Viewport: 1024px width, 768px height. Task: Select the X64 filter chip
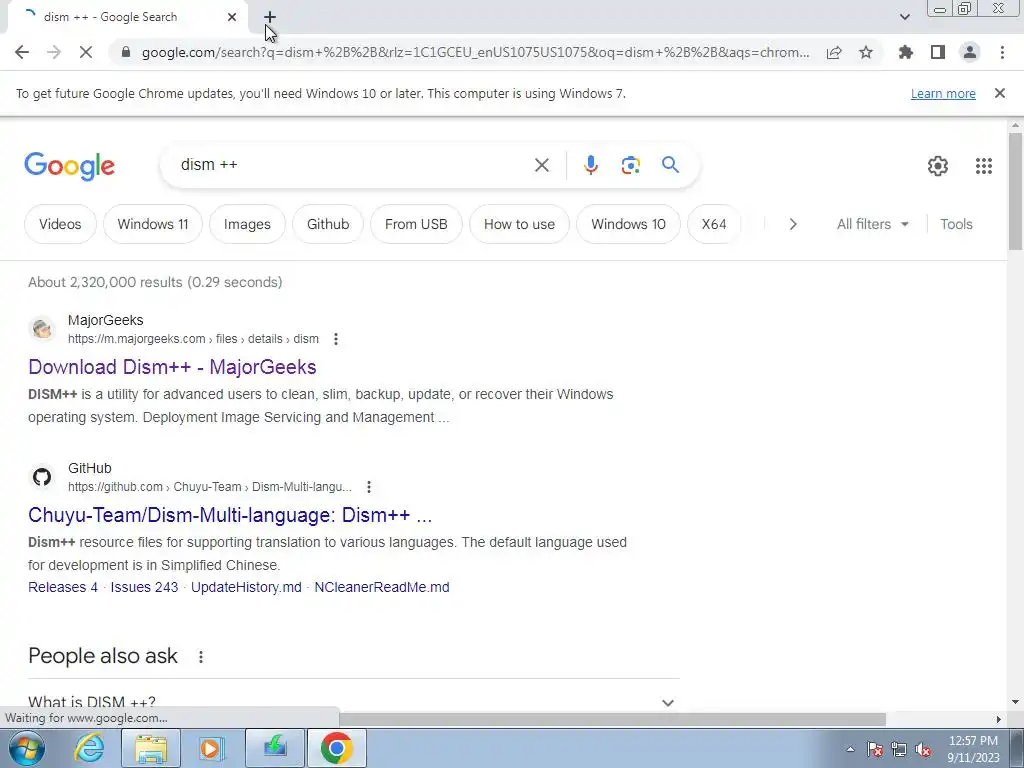coord(714,224)
